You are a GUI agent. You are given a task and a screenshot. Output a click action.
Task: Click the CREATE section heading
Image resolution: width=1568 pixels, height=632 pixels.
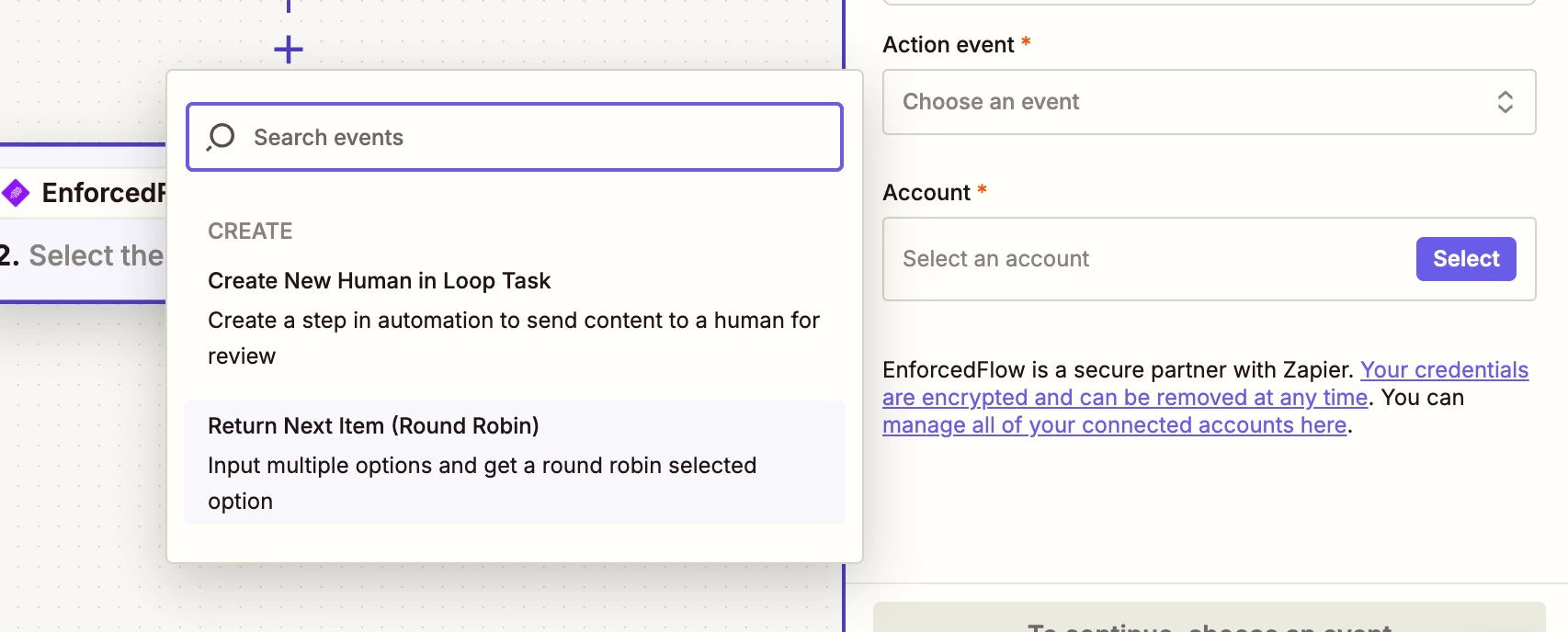250,231
